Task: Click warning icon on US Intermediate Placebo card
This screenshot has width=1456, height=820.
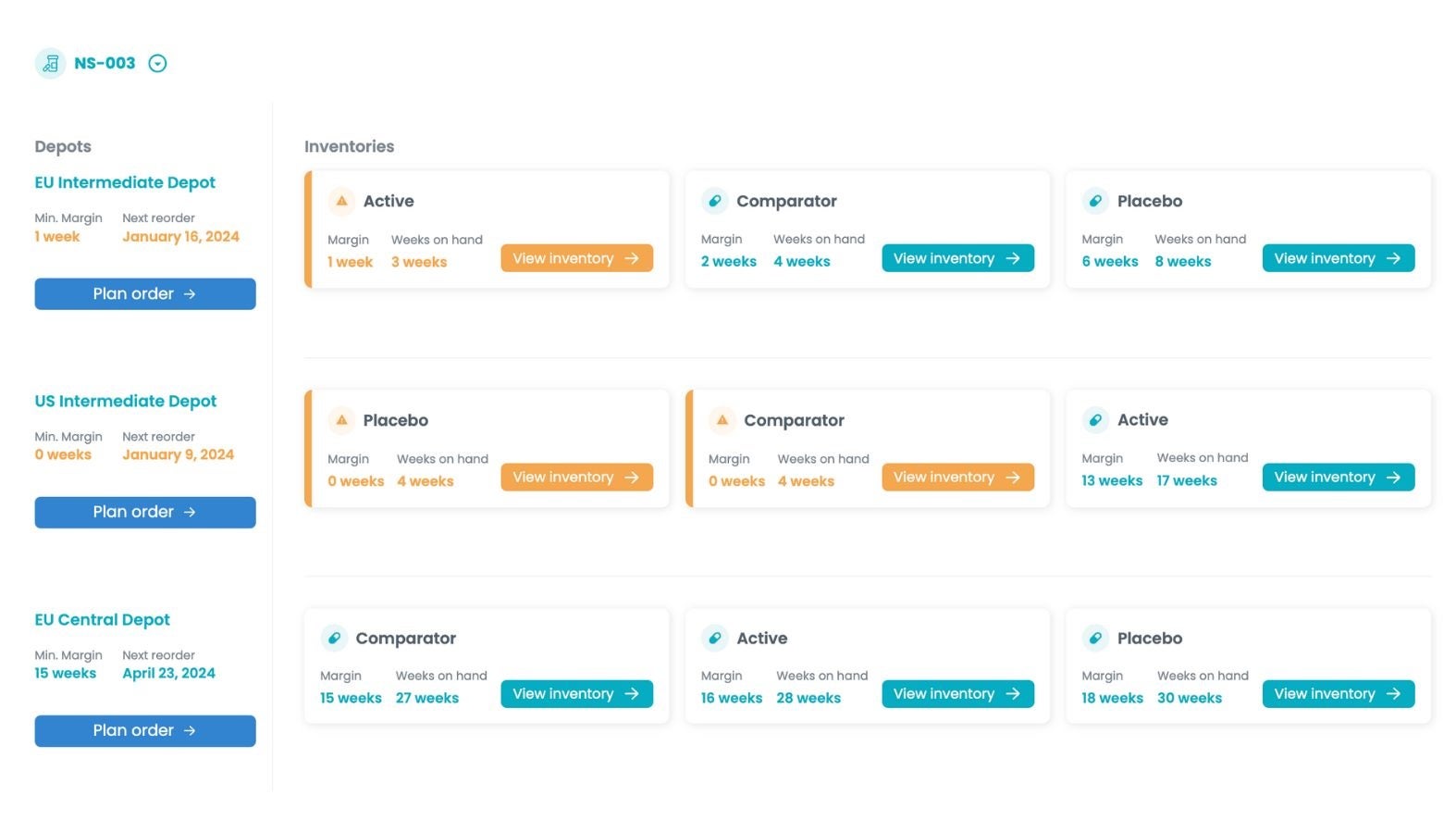Action: coord(341,420)
